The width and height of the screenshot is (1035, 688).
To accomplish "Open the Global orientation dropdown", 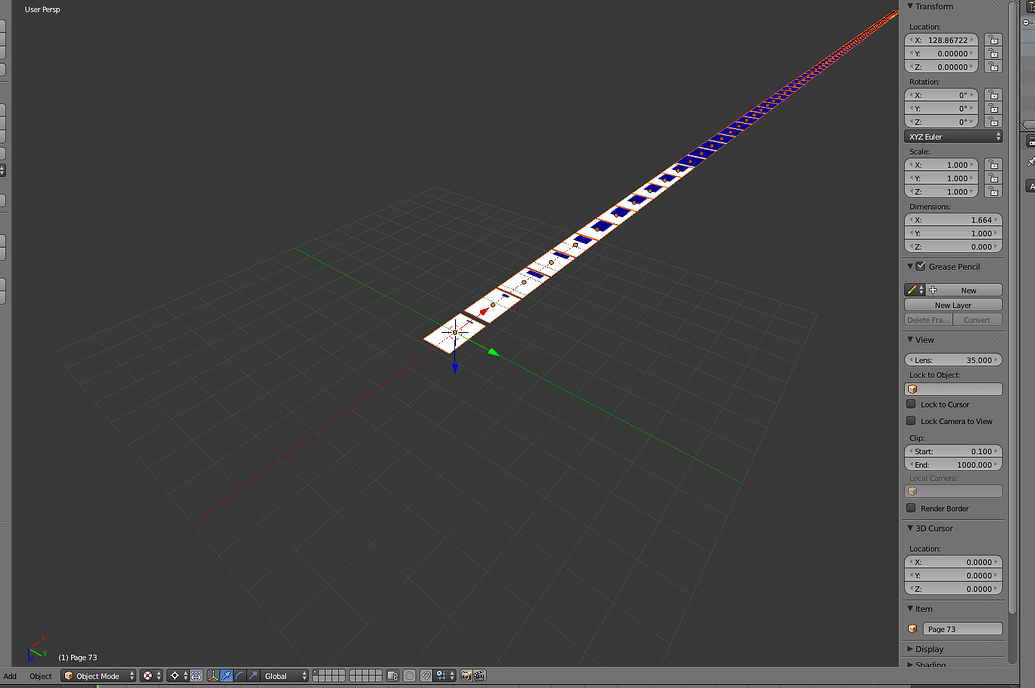I will (x=285, y=675).
